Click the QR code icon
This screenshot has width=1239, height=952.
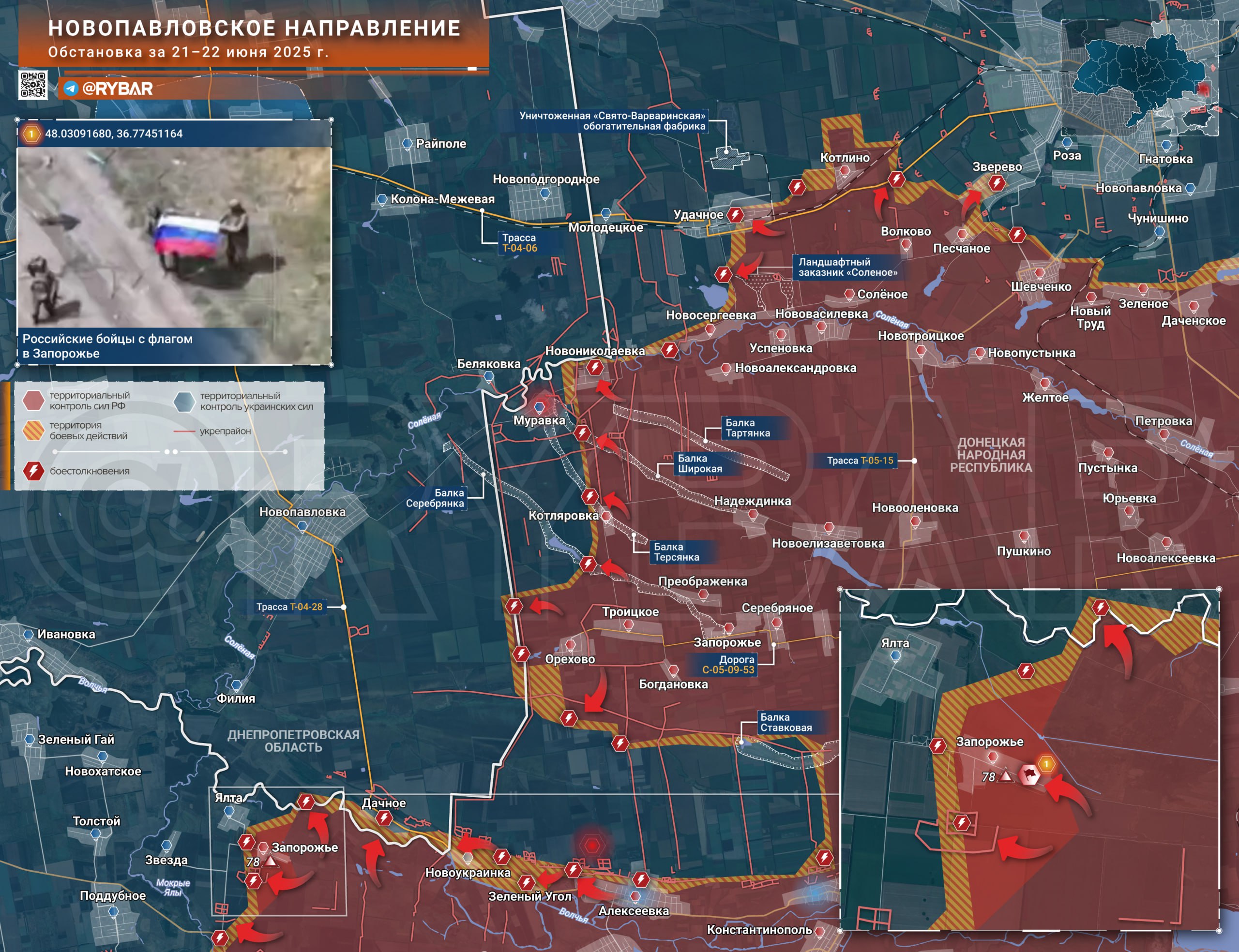point(33,85)
